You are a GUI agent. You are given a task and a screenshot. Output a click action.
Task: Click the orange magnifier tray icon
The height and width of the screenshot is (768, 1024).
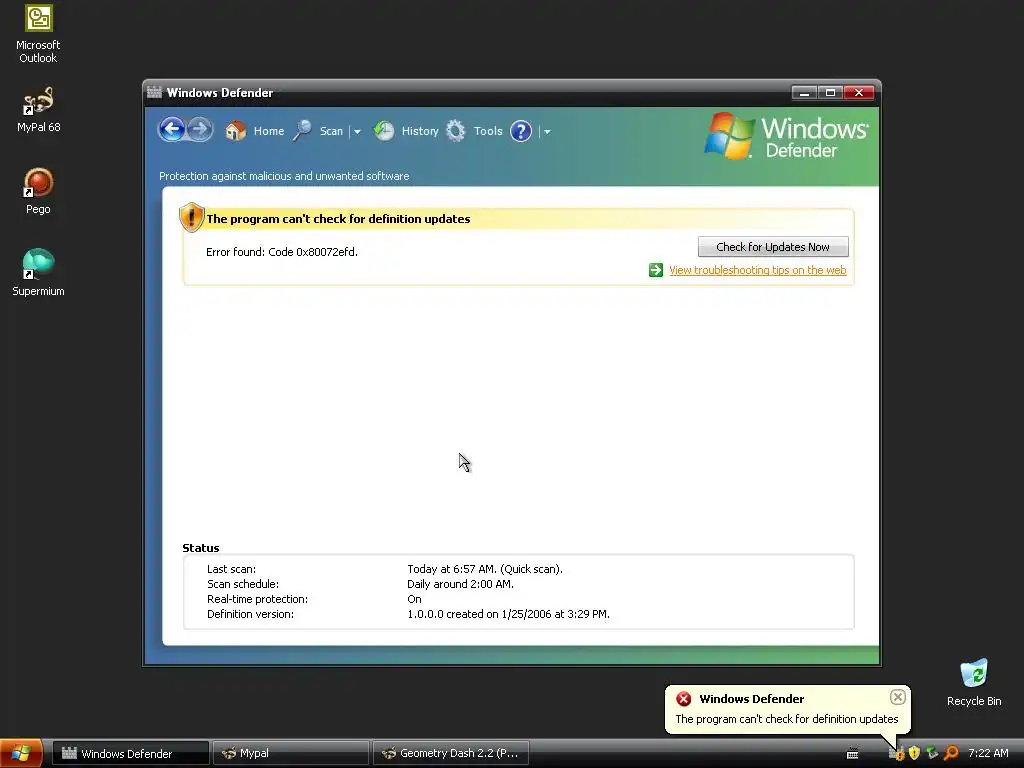(952, 753)
